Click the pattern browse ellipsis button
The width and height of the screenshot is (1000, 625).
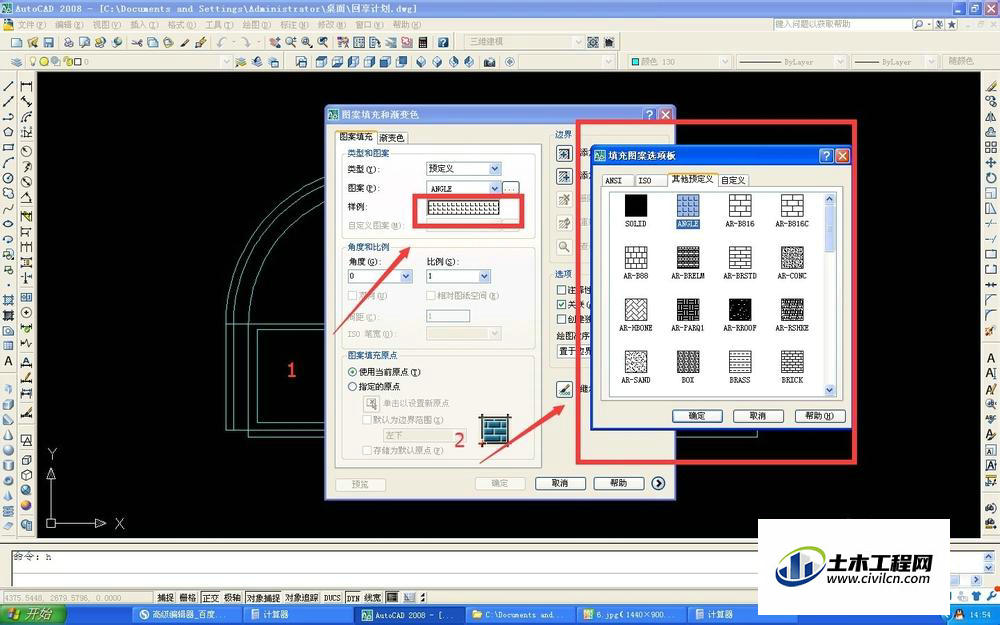pos(510,188)
